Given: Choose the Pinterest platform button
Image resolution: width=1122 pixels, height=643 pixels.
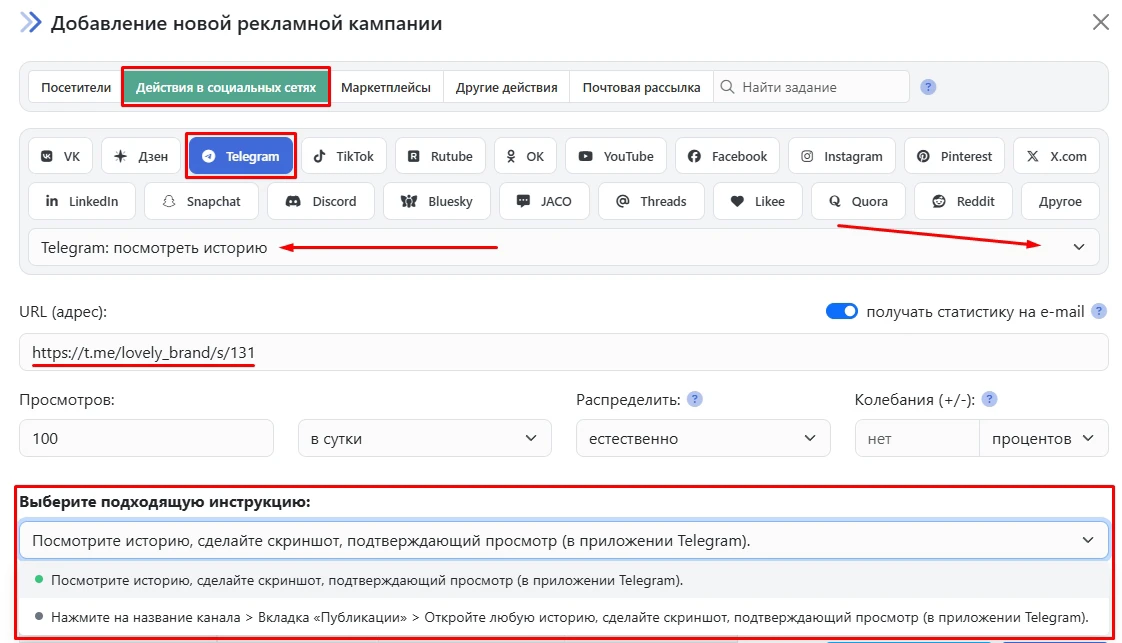Looking at the screenshot, I should (x=953, y=156).
